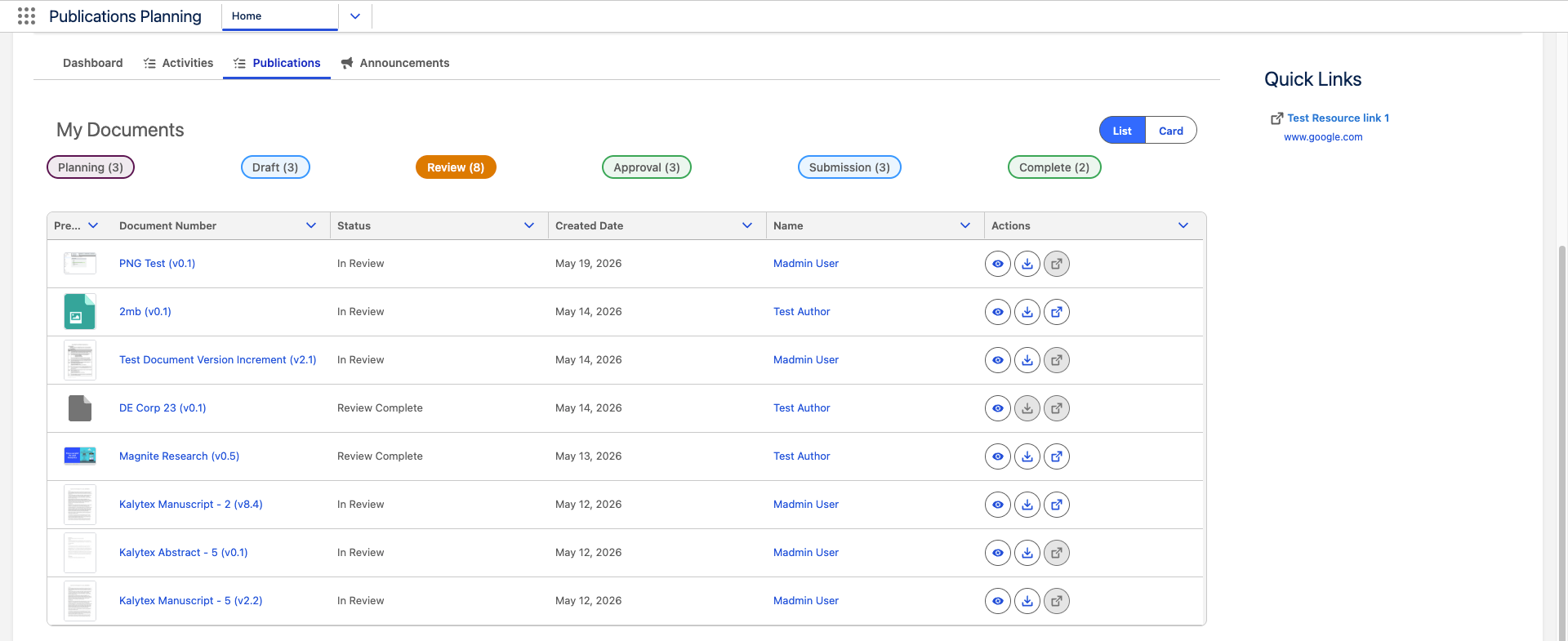Click the Magnite Research preview thumbnail
The width and height of the screenshot is (1568, 641).
80,456
